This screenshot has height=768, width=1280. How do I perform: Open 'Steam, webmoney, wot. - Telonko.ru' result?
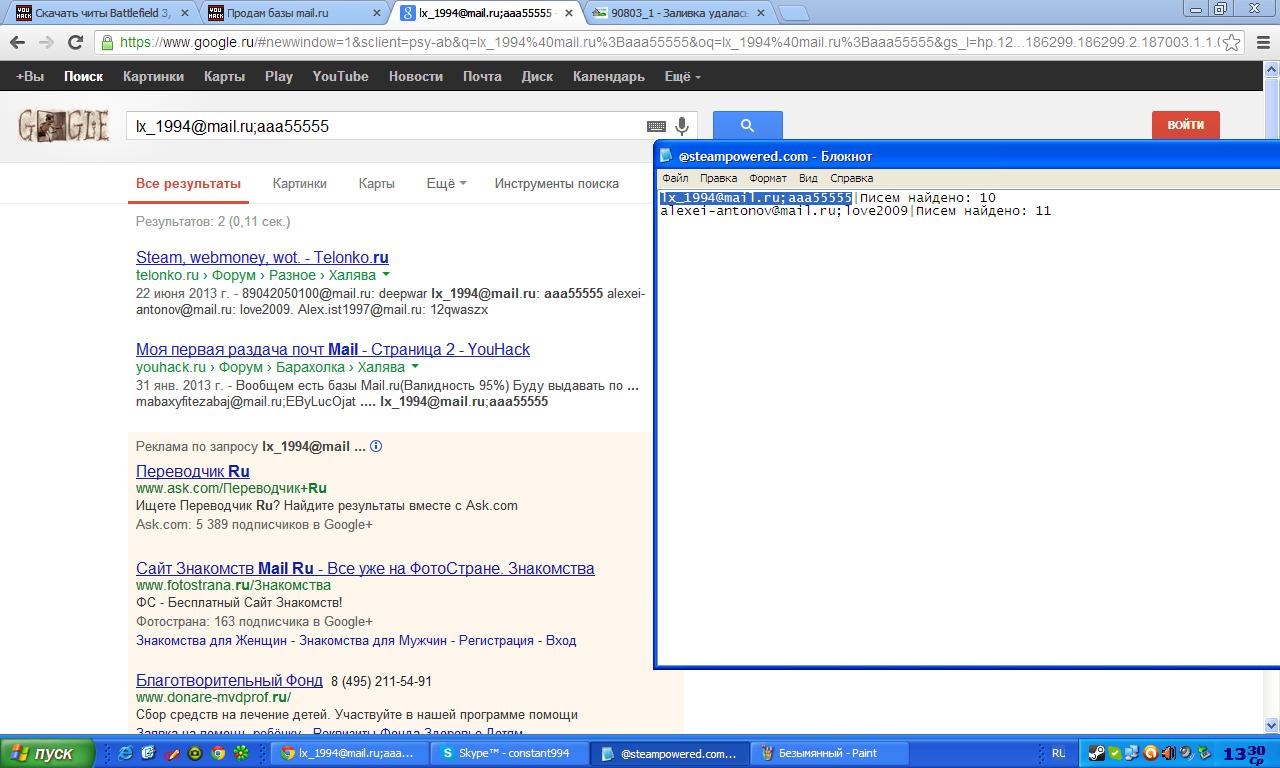point(262,257)
